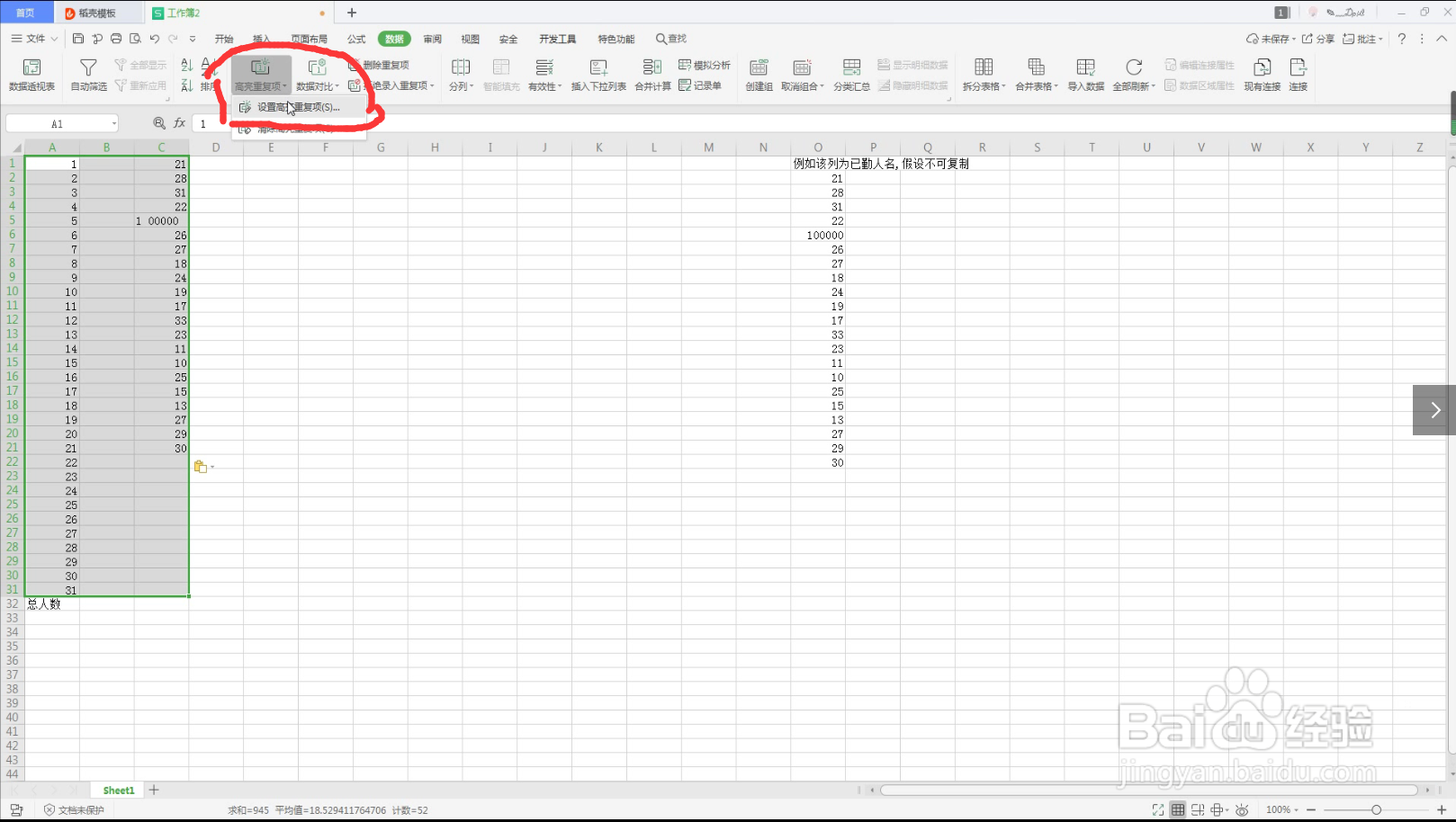Screen dimensions: 1456x822
Task: Click the zoom magnifier beside formula bar
Action: point(159,123)
